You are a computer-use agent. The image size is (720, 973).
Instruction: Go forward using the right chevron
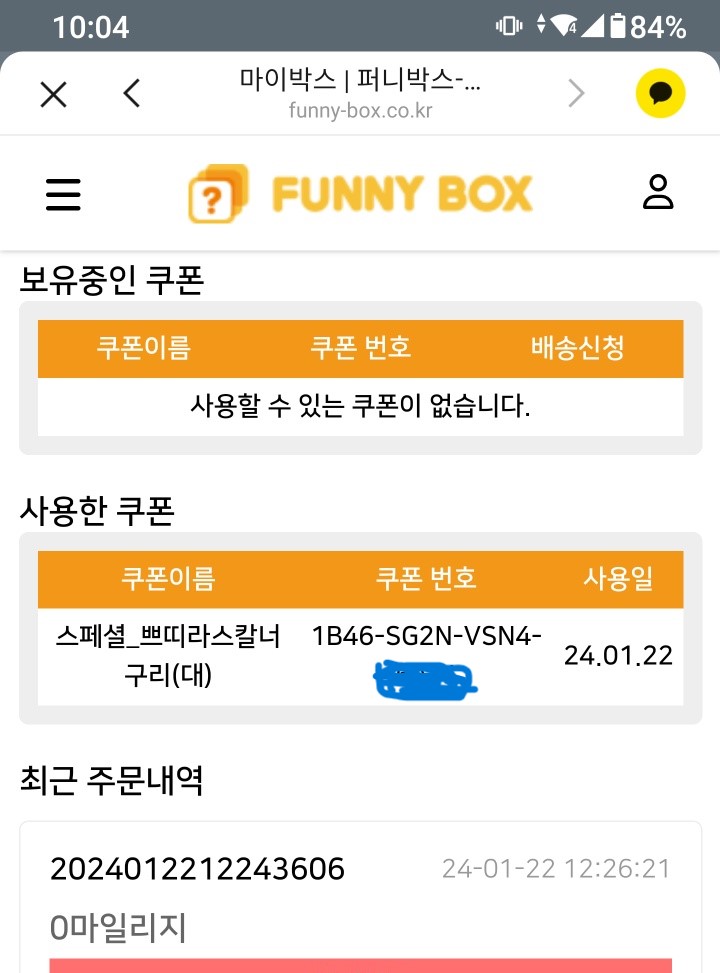pos(576,94)
